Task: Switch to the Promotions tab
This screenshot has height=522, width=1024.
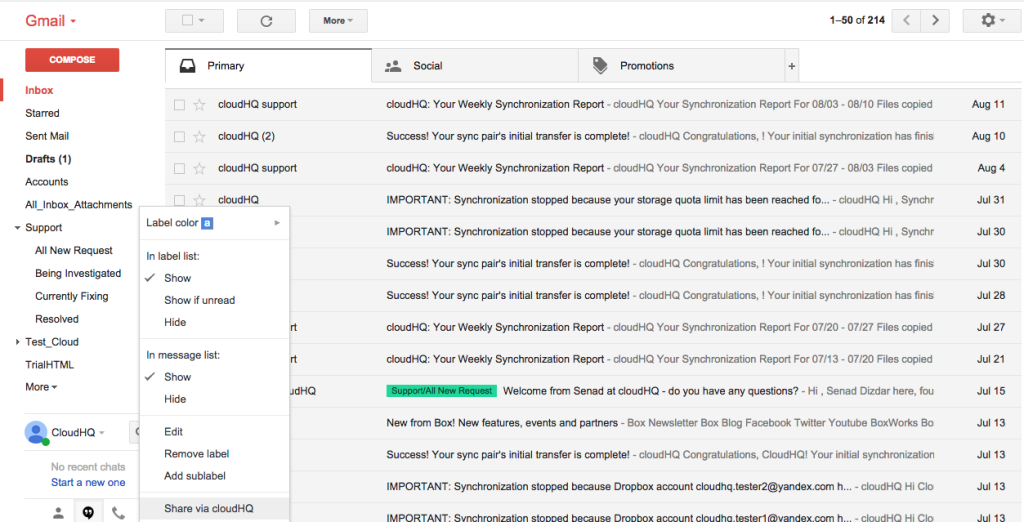Action: pos(681,66)
